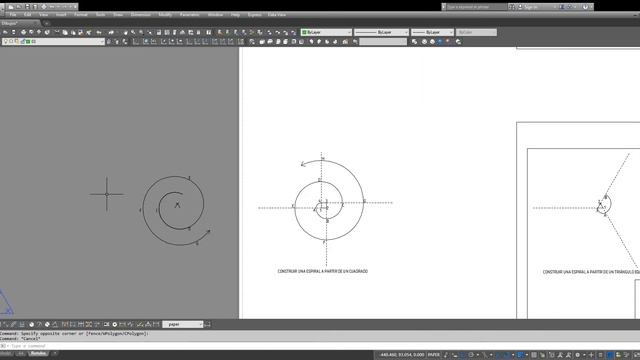Open the ByColor plot style dropdown

(476, 32)
